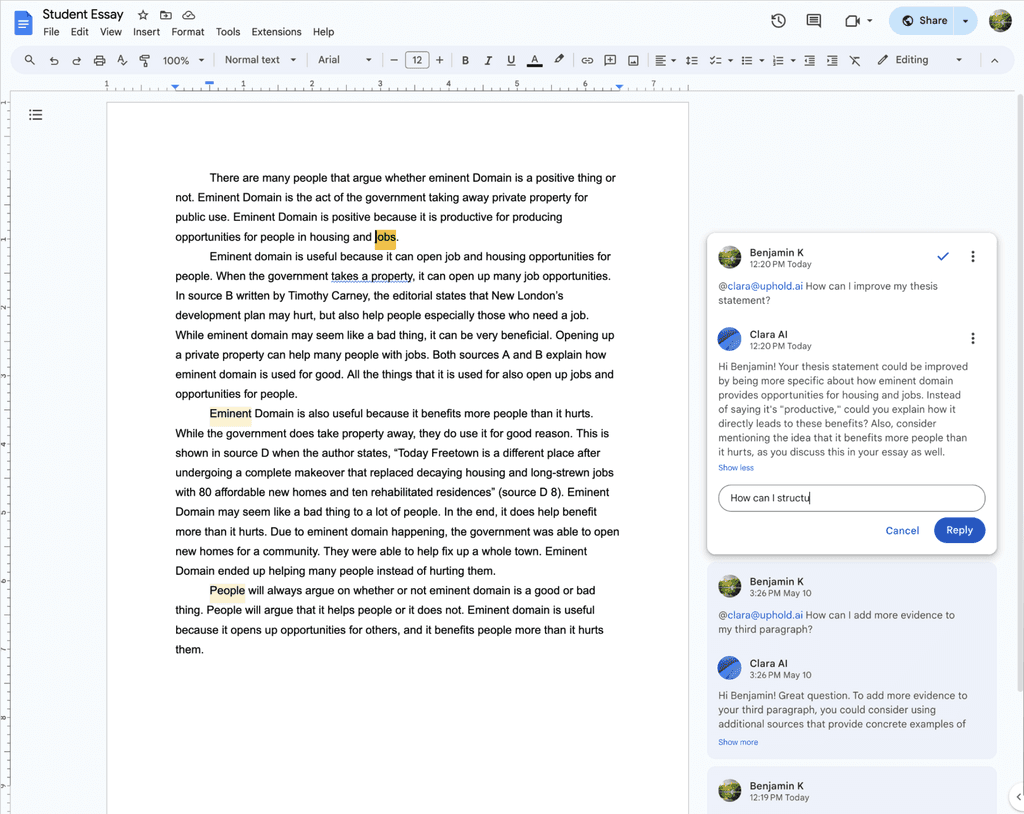Image resolution: width=1024 pixels, height=814 pixels.
Task: Open the File menu
Action: point(51,31)
